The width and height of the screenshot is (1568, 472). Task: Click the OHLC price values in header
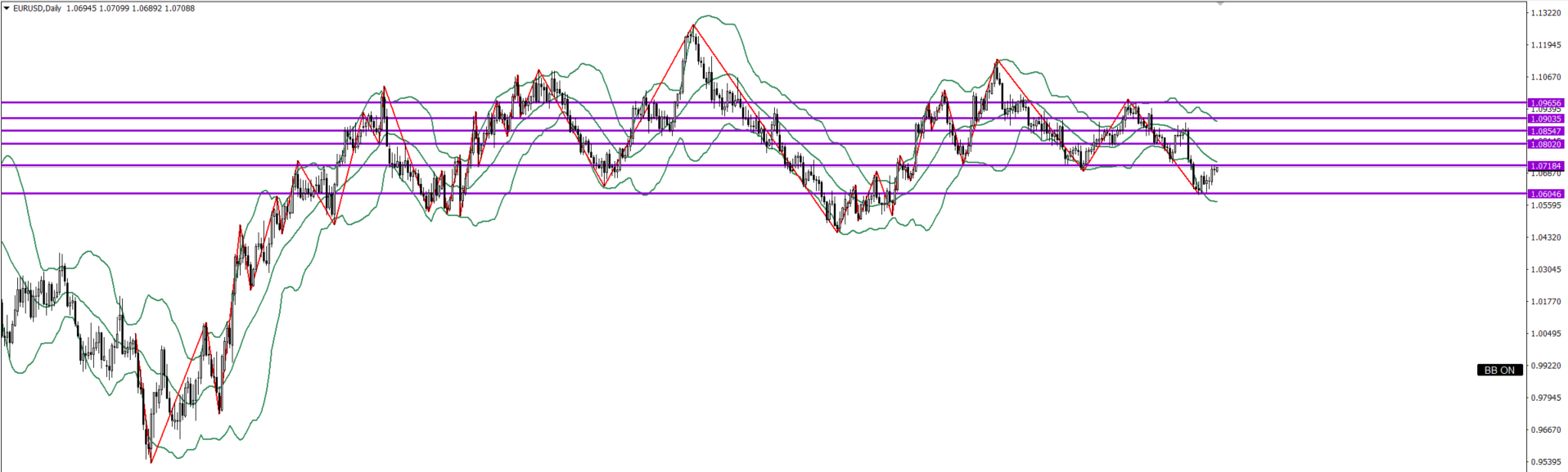(131, 8)
